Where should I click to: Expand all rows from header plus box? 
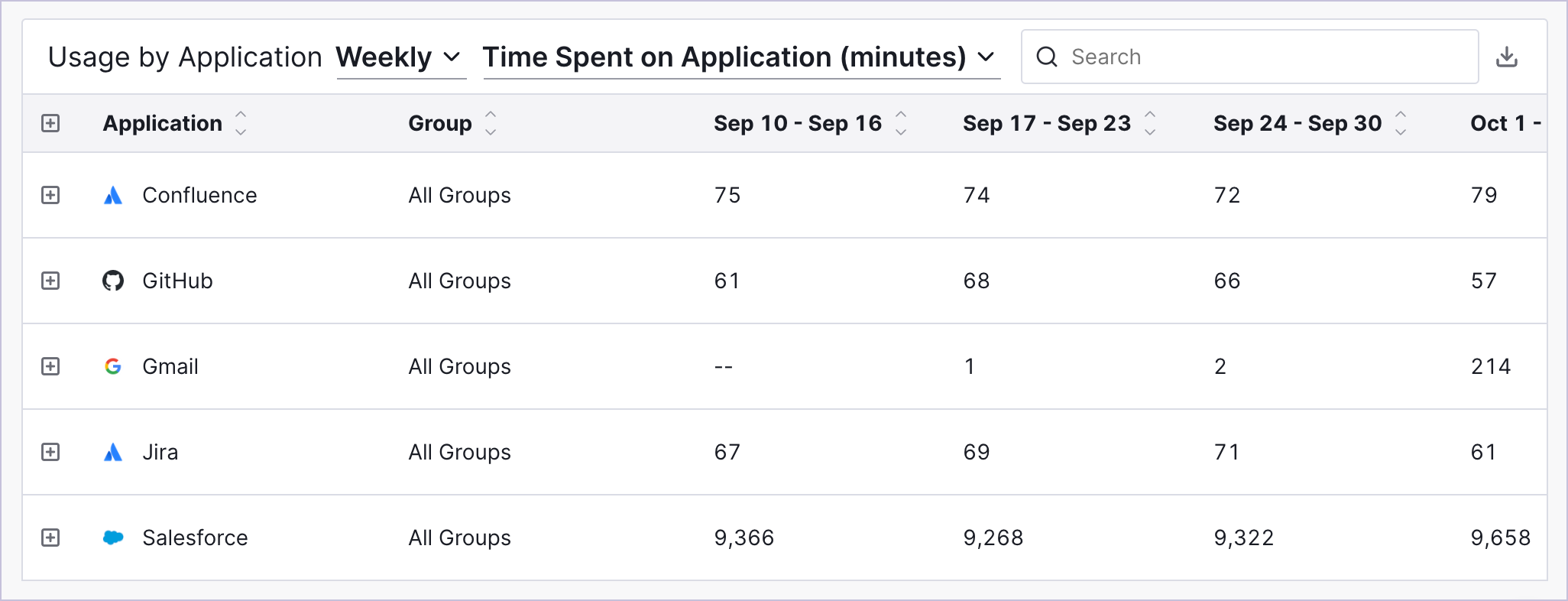[50, 123]
